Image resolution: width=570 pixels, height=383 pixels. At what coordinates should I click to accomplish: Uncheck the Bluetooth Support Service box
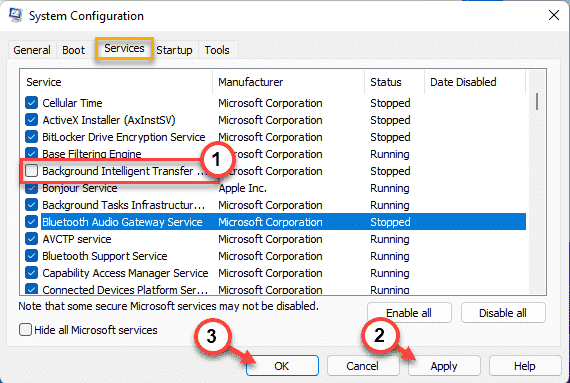tap(32, 256)
